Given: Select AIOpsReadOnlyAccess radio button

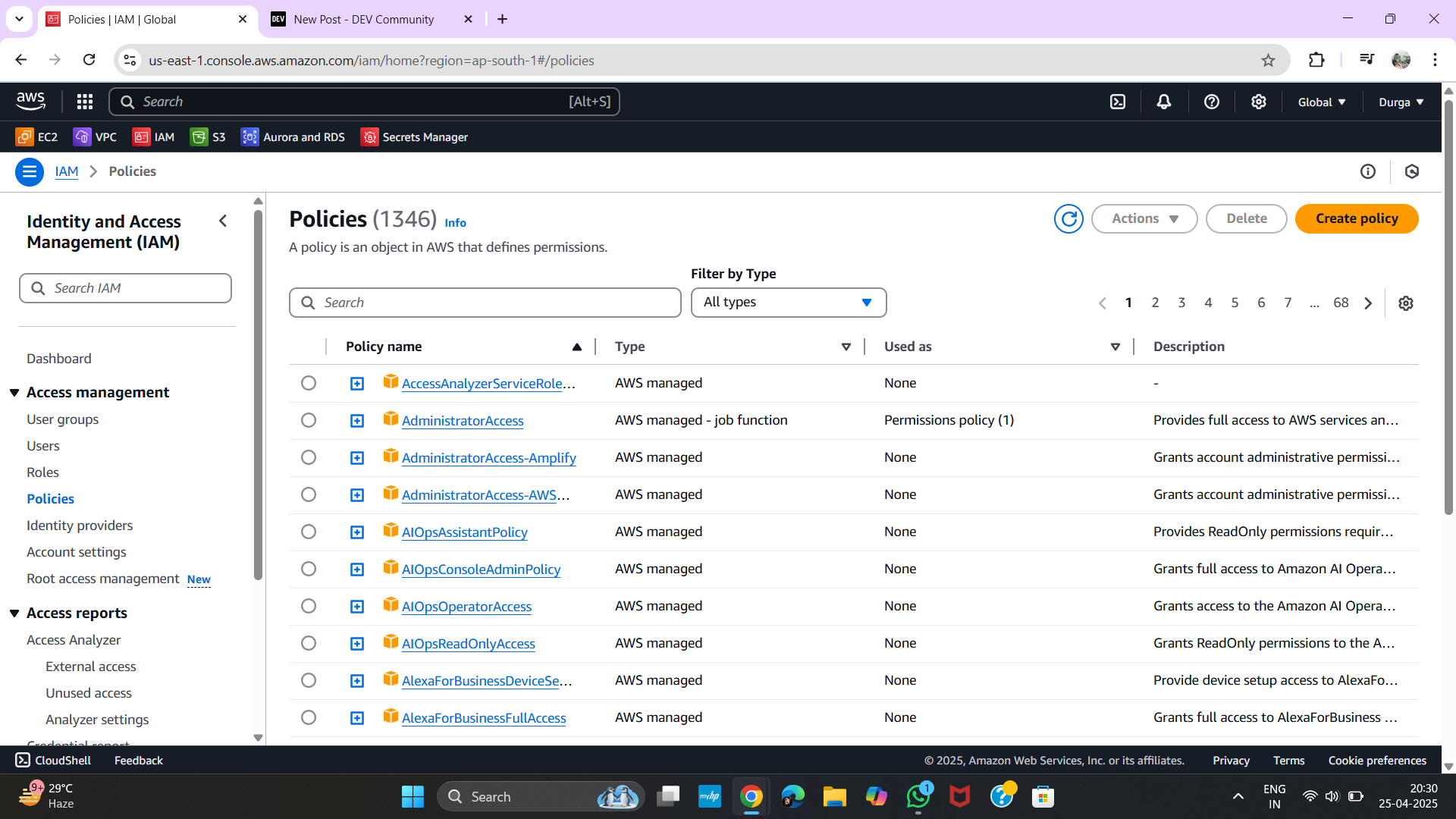Looking at the screenshot, I should click(x=309, y=643).
